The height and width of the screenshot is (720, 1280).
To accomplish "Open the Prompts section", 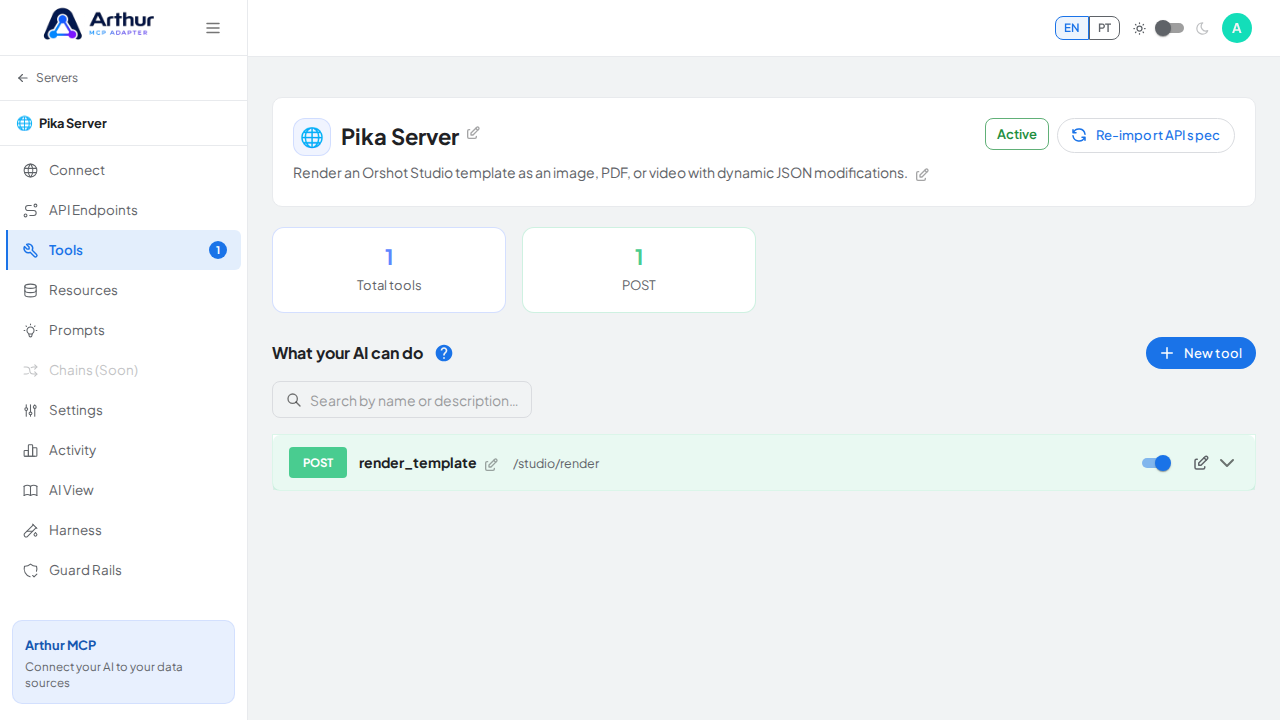I will tap(123, 330).
